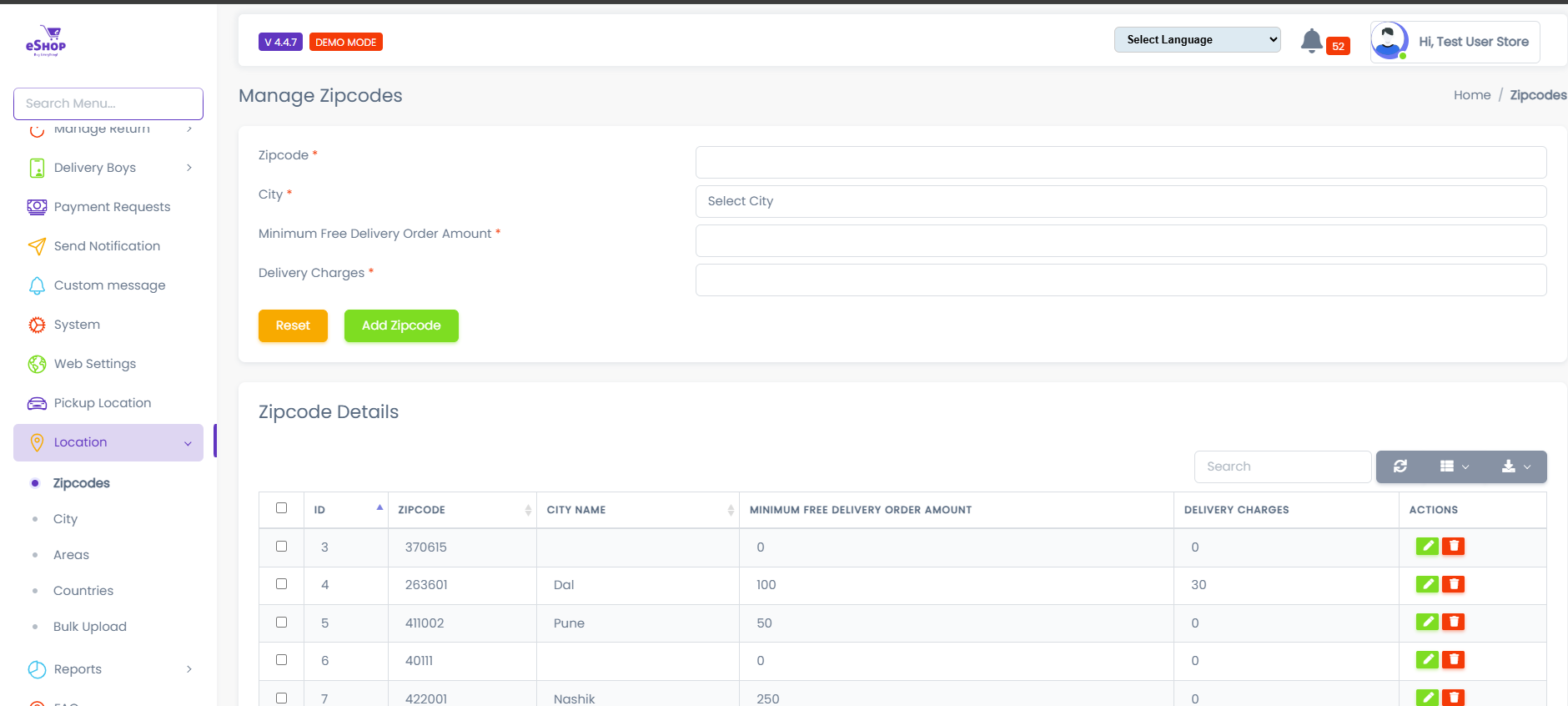Viewport: 1568px width, 706px height.
Task: Expand the Delivery Boys submenu
Action: [189, 168]
